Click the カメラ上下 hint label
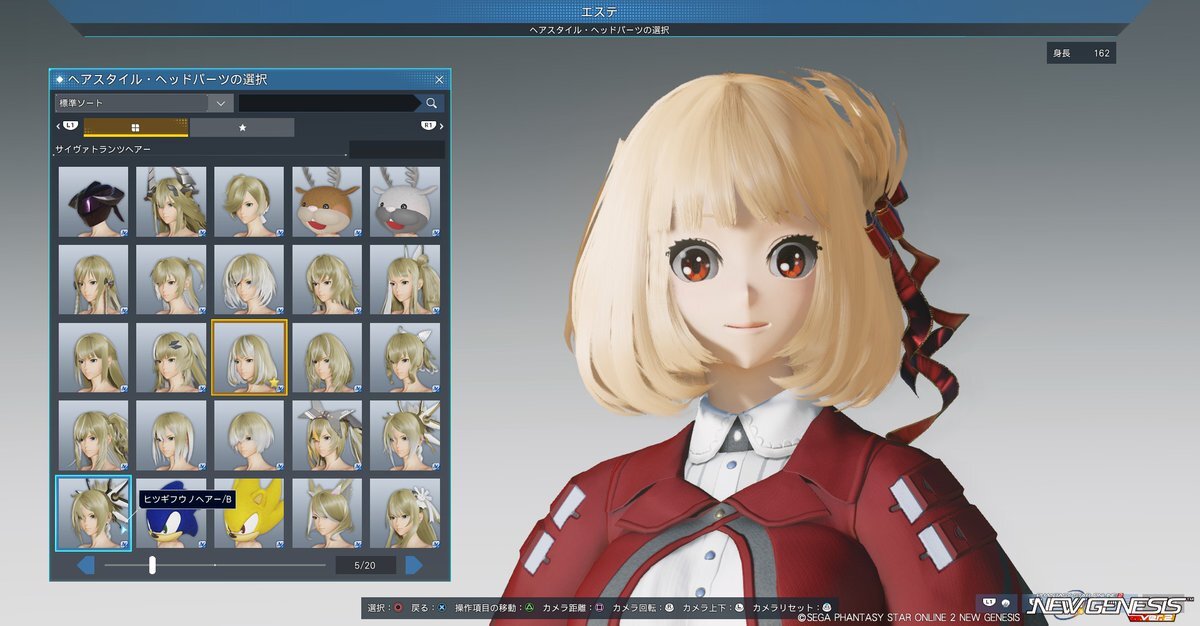1200x626 pixels. coord(706,607)
